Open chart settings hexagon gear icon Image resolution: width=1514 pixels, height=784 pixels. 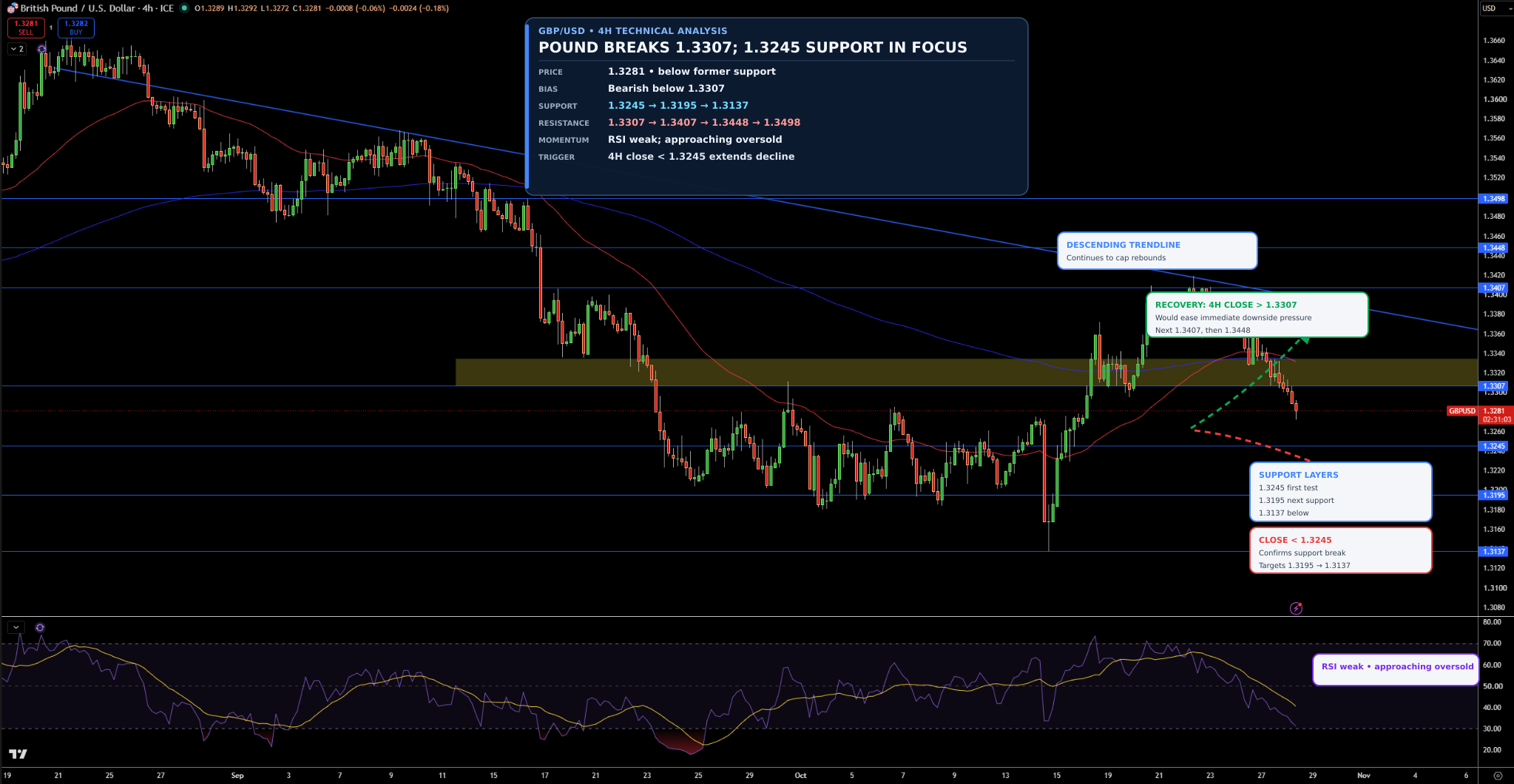point(1498,776)
